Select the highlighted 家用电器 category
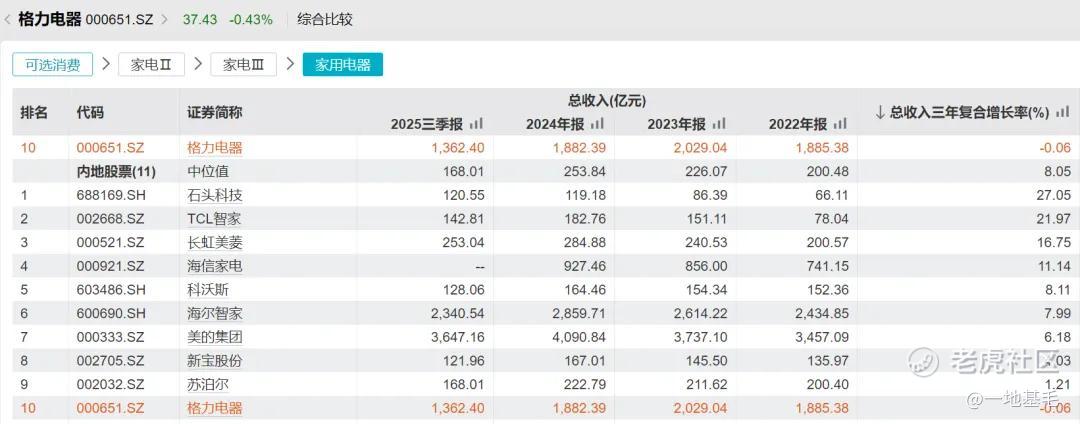The height and width of the screenshot is (424, 1080). 343,65
